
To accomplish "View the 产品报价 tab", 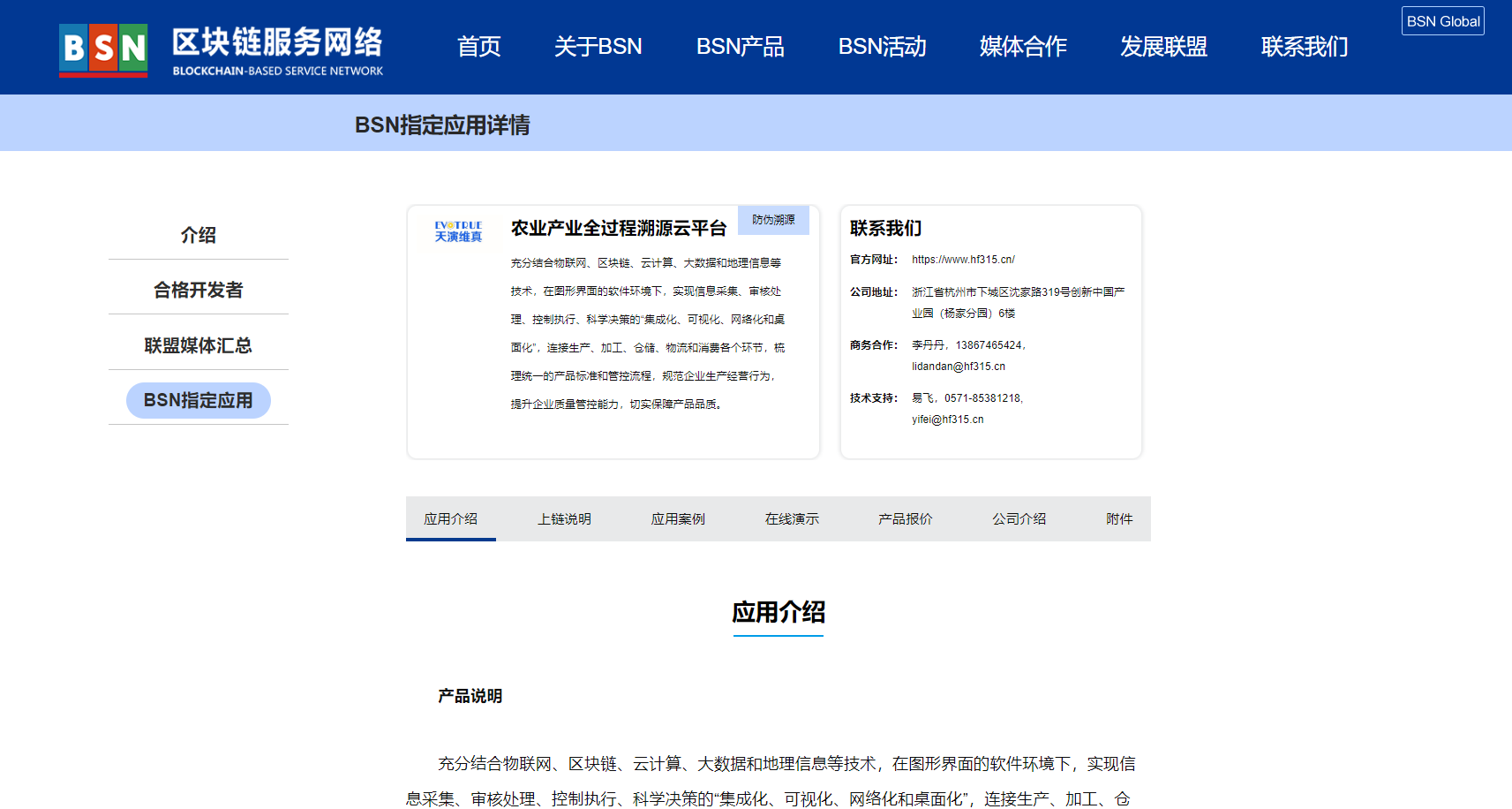I will click(905, 519).
